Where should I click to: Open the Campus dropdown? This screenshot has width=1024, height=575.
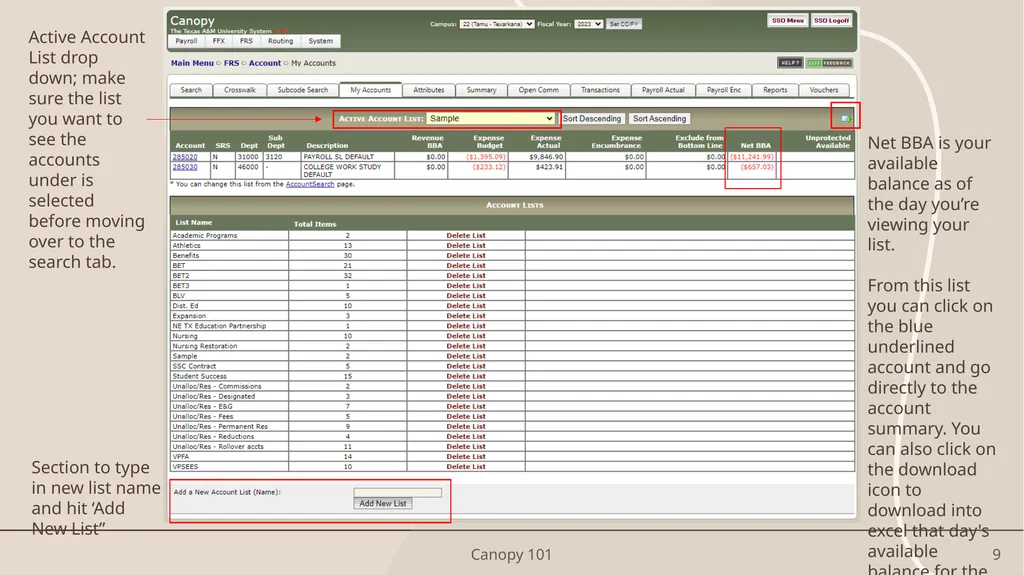pyautogui.click(x=496, y=24)
